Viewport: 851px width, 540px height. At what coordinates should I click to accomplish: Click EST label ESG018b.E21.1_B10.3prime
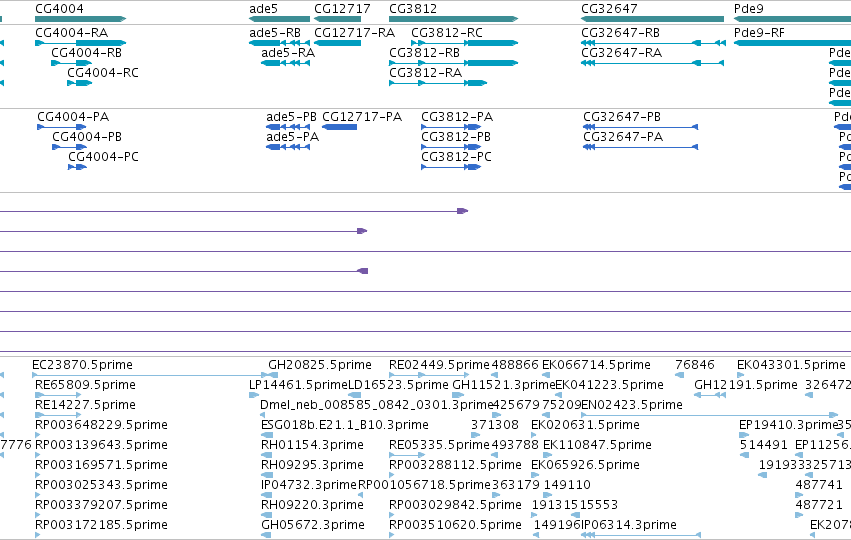coord(345,425)
